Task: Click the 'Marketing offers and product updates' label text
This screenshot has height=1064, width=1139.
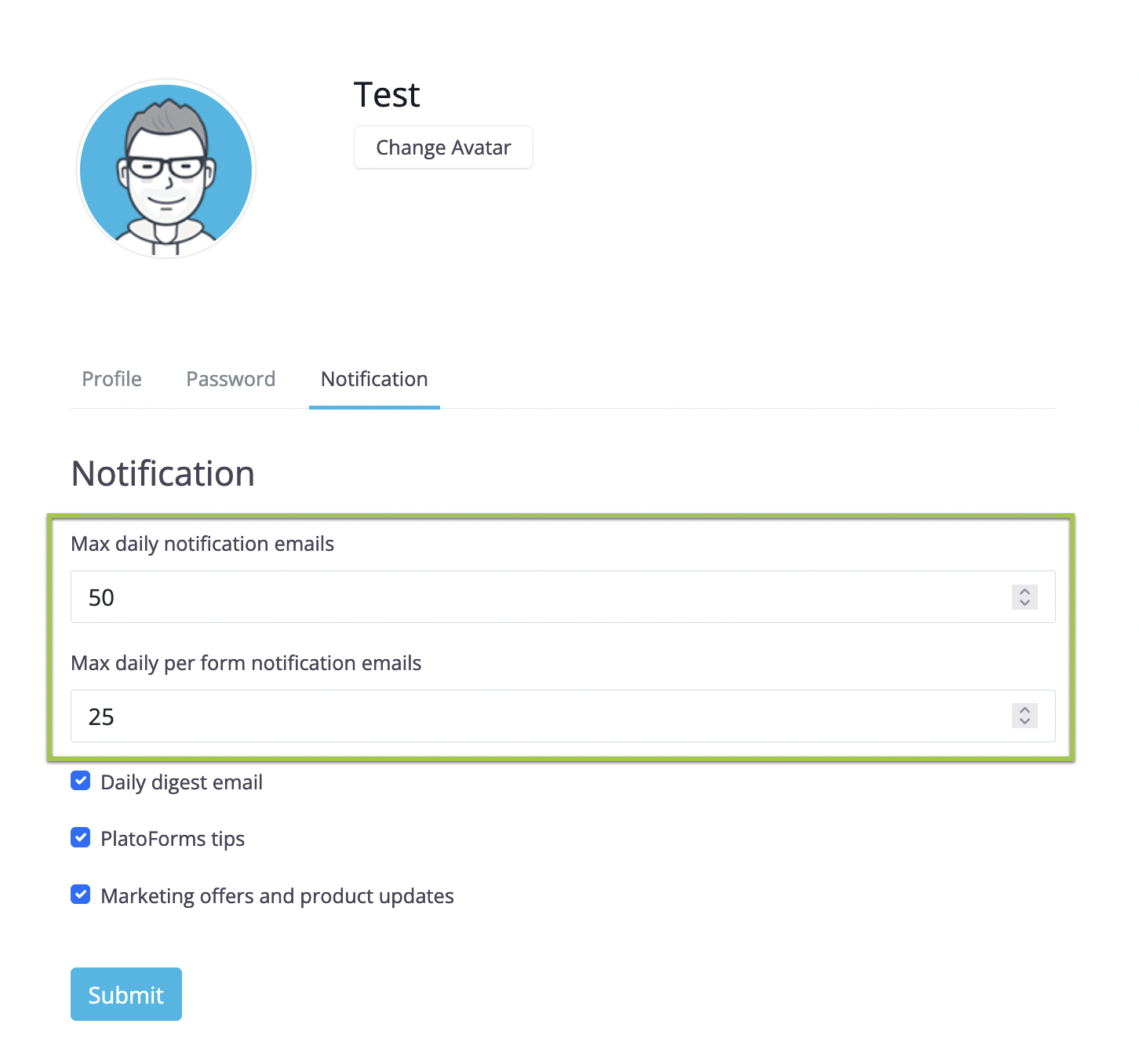Action: pos(277,896)
